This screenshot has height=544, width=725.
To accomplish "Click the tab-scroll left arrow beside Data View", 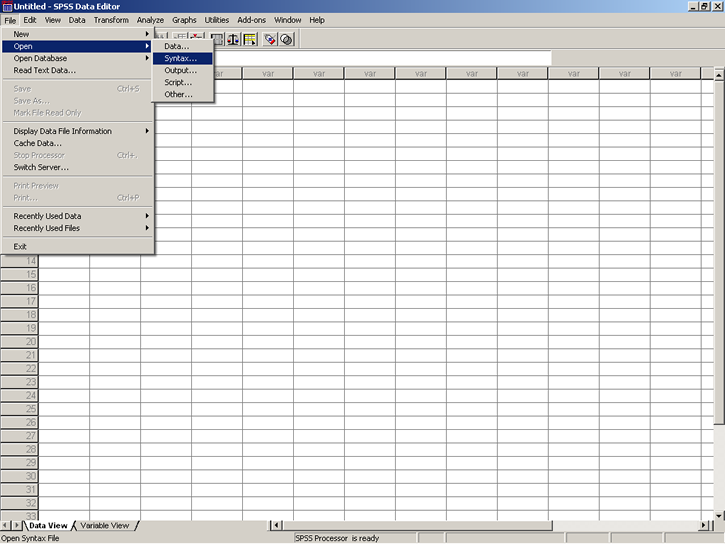I will coord(6,526).
